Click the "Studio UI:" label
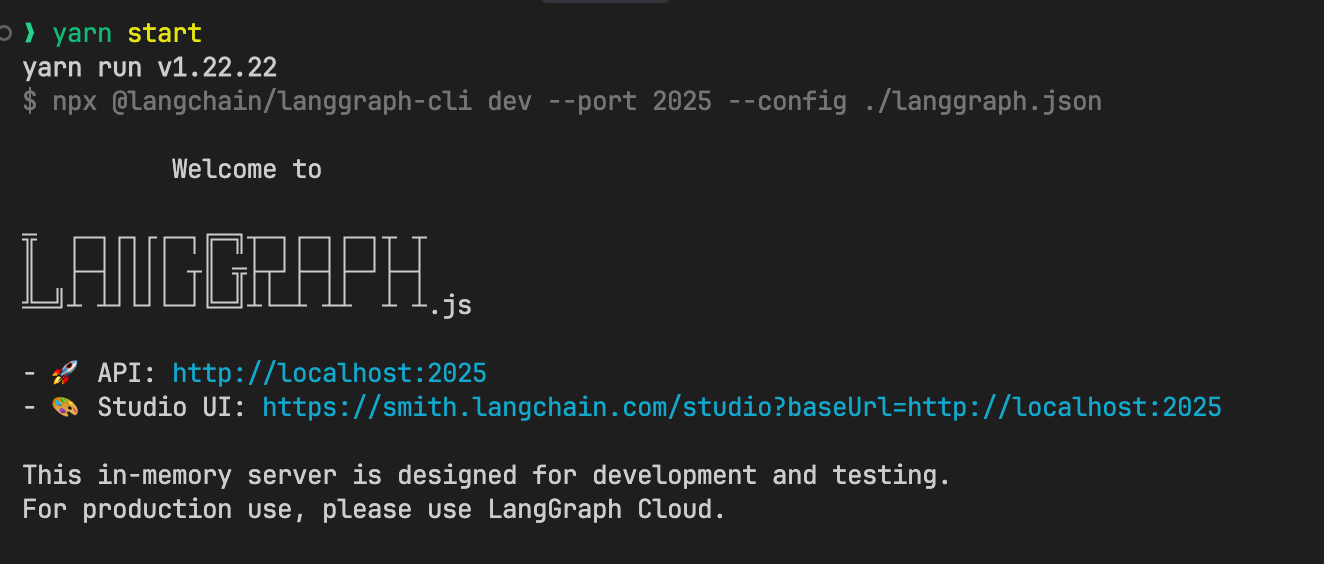This screenshot has width=1324, height=564. point(171,408)
